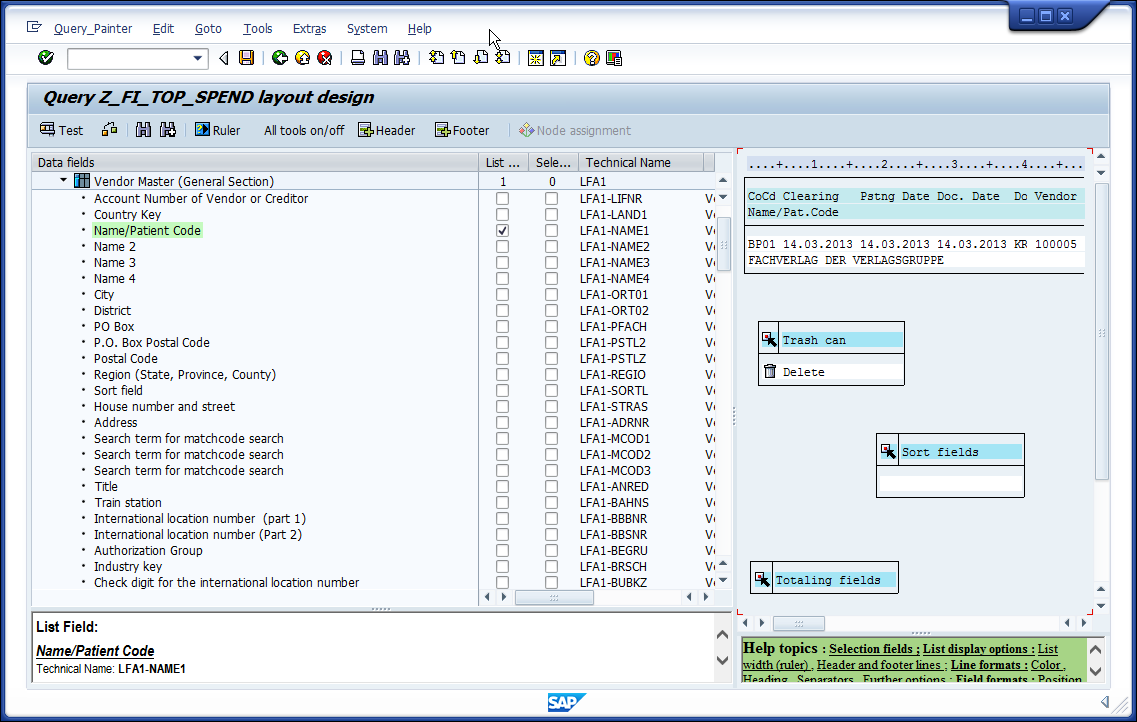Open the System menu

point(367,28)
